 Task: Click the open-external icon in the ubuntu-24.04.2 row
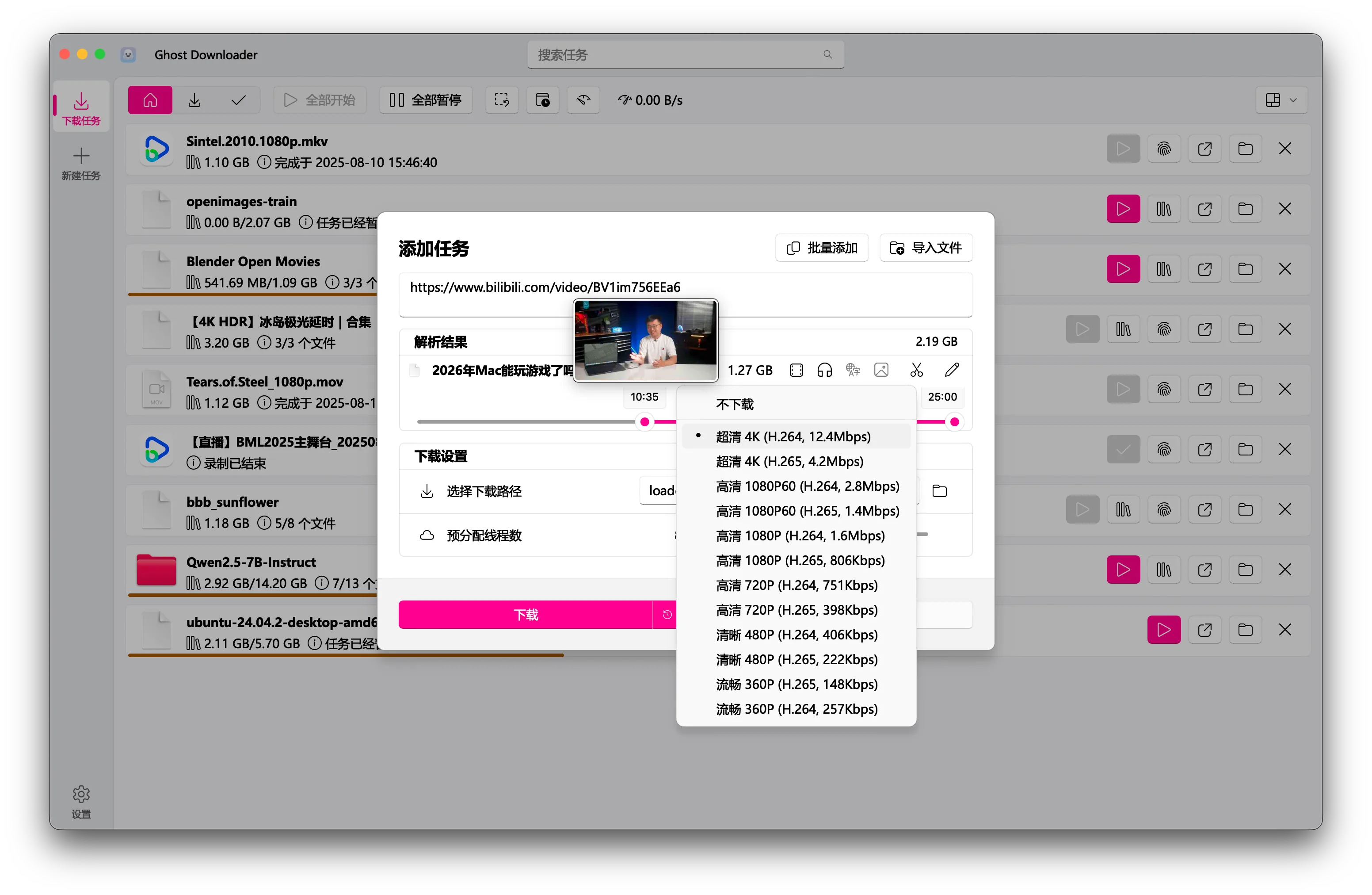click(x=1205, y=630)
